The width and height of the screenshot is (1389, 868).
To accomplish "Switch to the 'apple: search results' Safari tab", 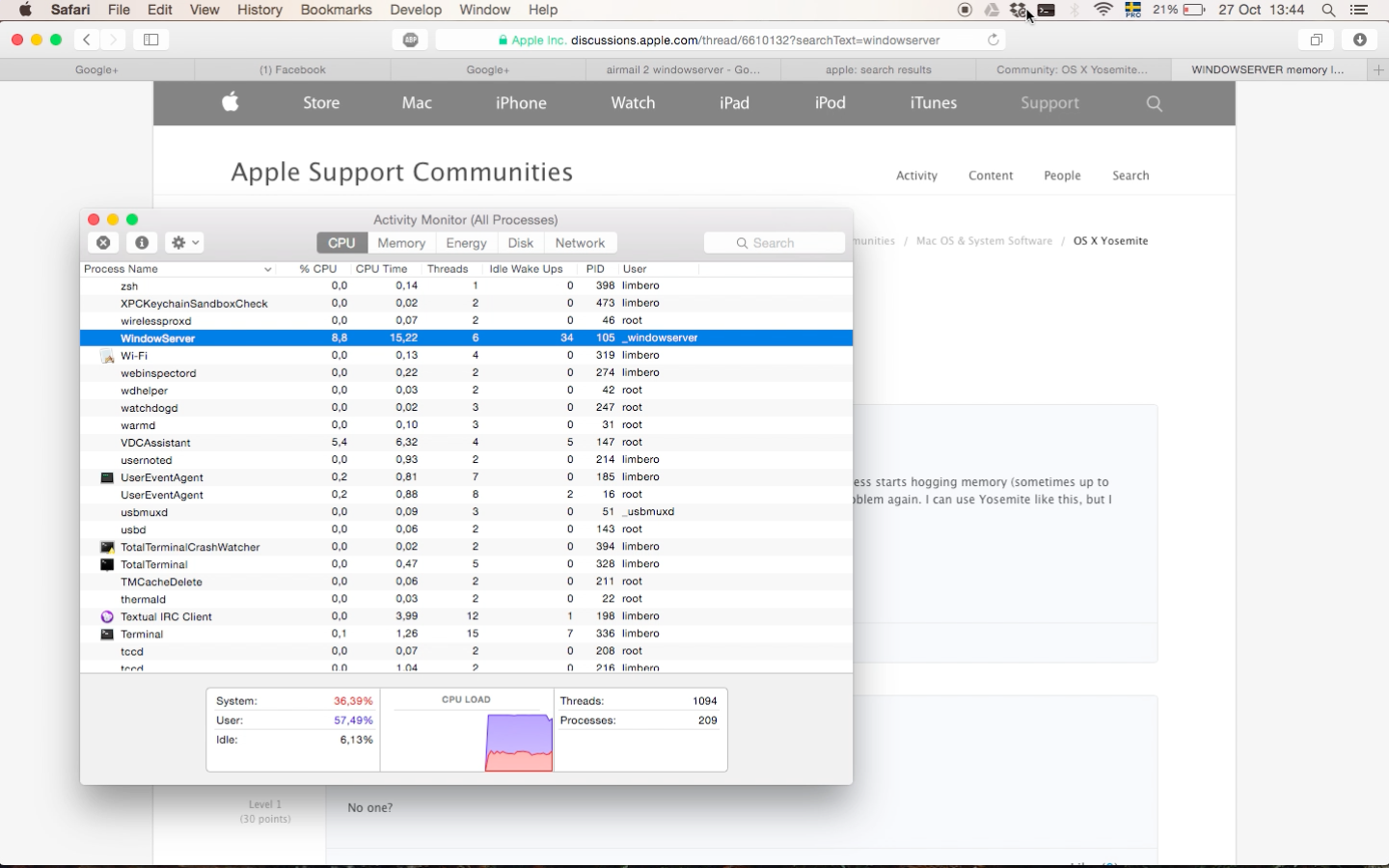I will [879, 69].
